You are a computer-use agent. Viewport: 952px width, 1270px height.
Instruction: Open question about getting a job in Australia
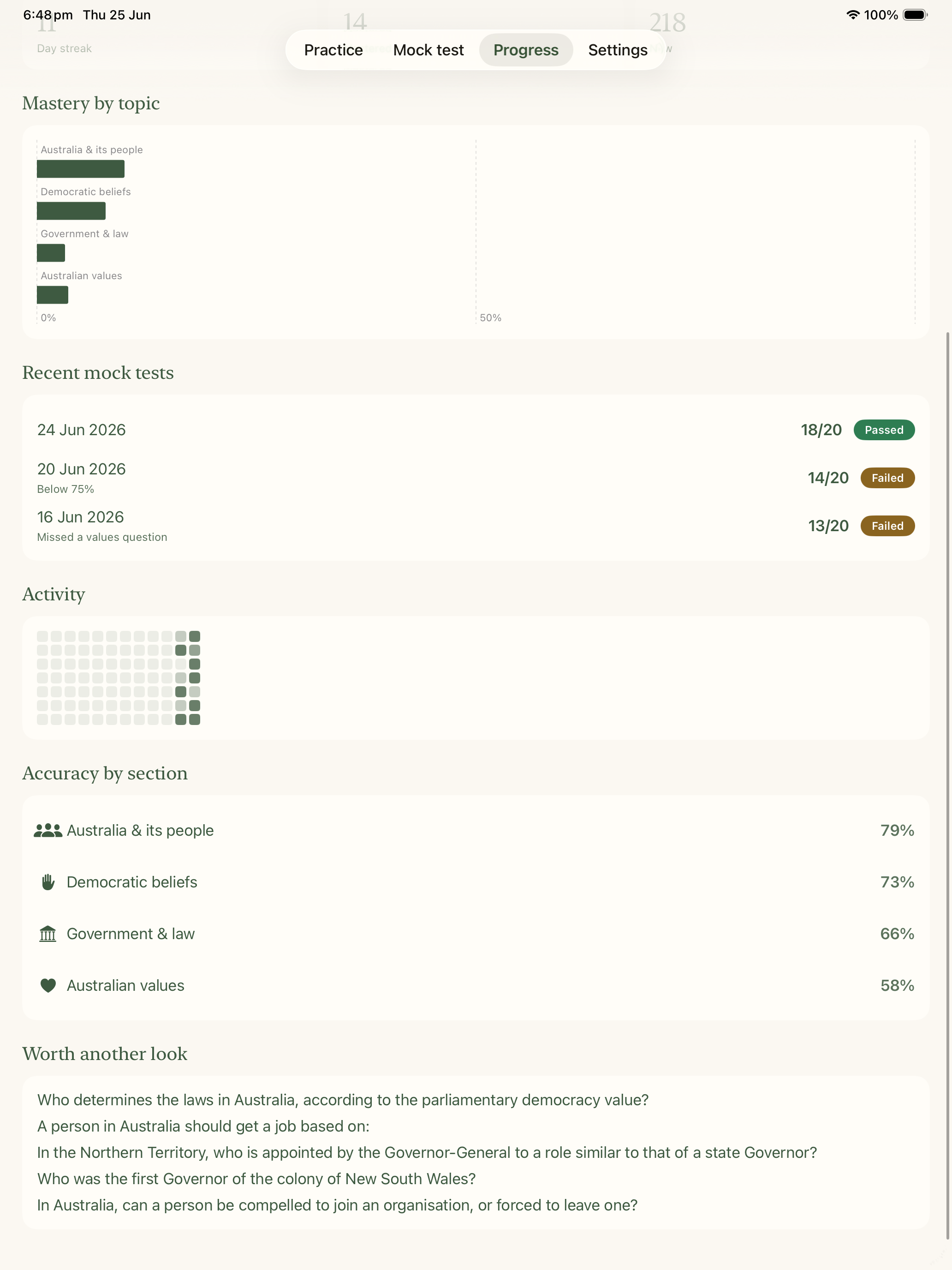point(203,1126)
